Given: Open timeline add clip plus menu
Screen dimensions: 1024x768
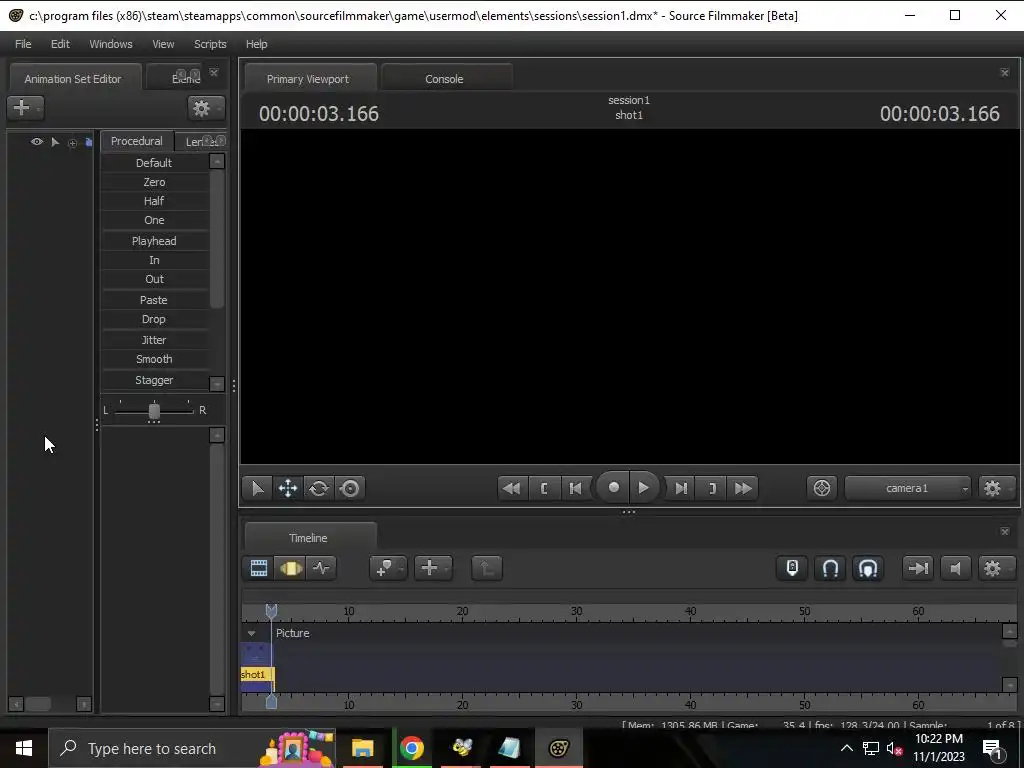Looking at the screenshot, I should pos(432,568).
